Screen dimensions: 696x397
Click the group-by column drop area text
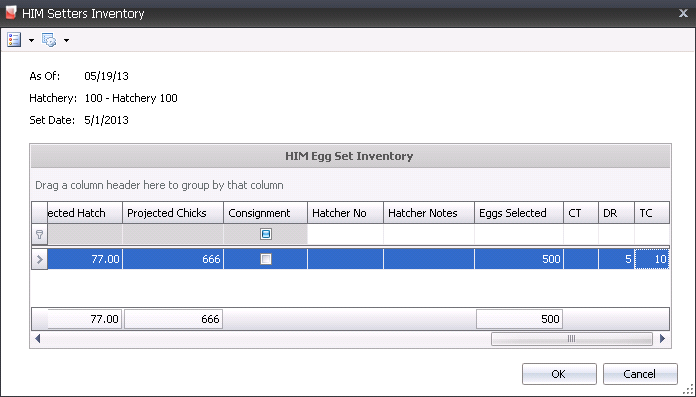159,185
